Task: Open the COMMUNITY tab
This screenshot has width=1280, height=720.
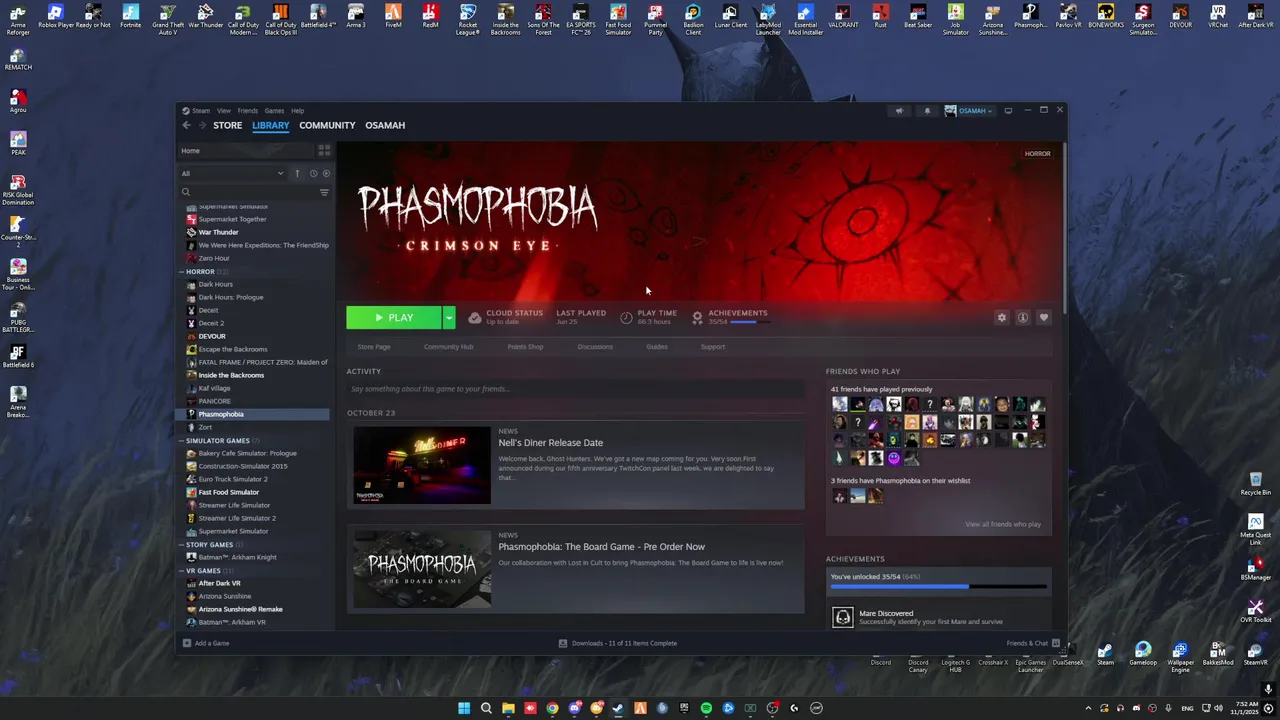Action: (x=327, y=125)
